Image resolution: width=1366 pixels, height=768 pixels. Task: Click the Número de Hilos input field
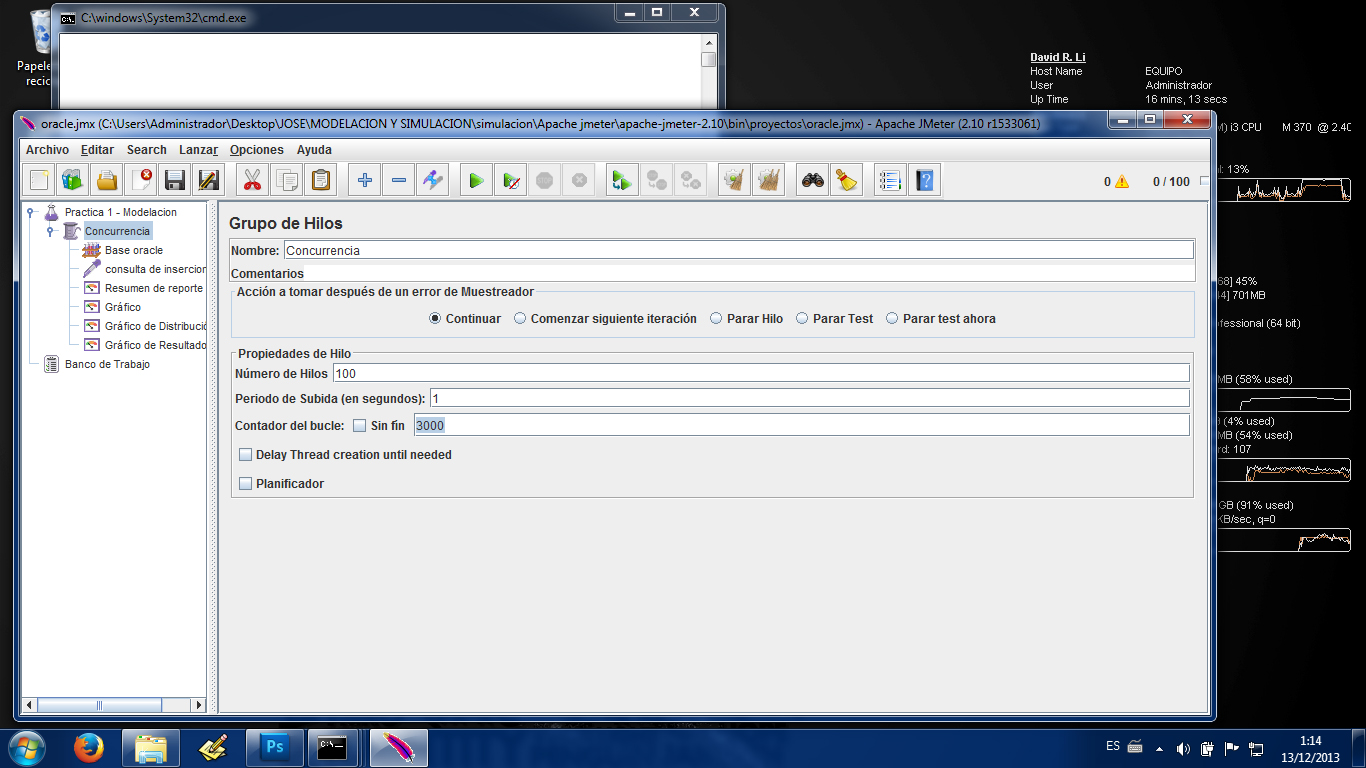click(x=760, y=374)
